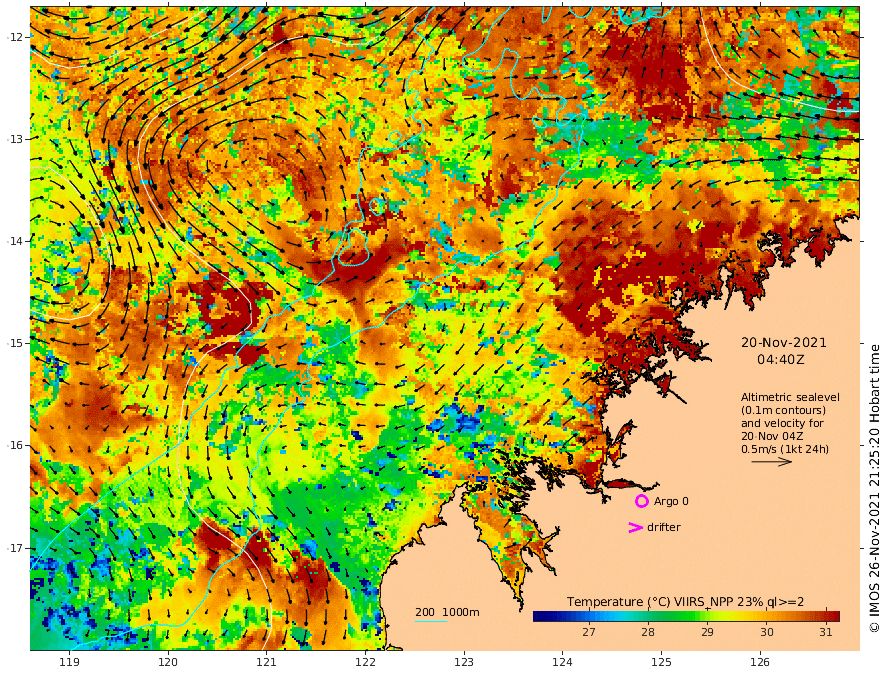Click longitude label 122 on the axis
The image size is (880, 680).
coord(365,662)
